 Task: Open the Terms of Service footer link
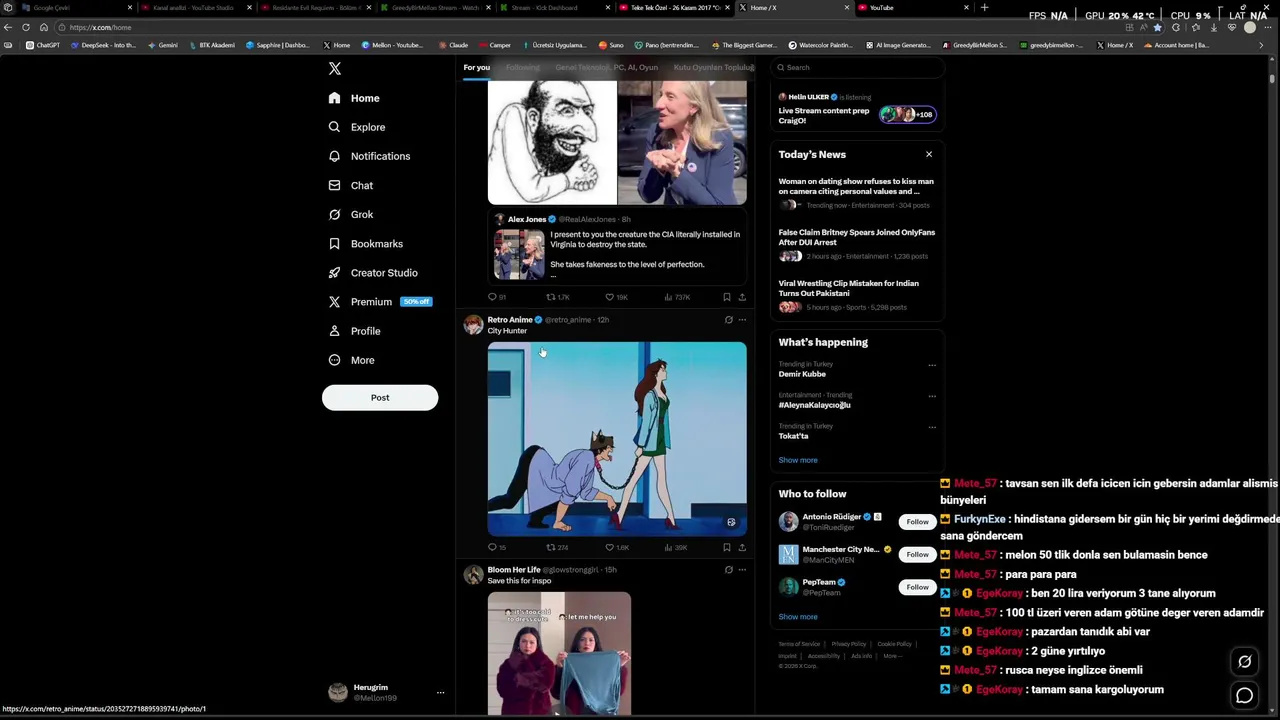pyautogui.click(x=799, y=644)
